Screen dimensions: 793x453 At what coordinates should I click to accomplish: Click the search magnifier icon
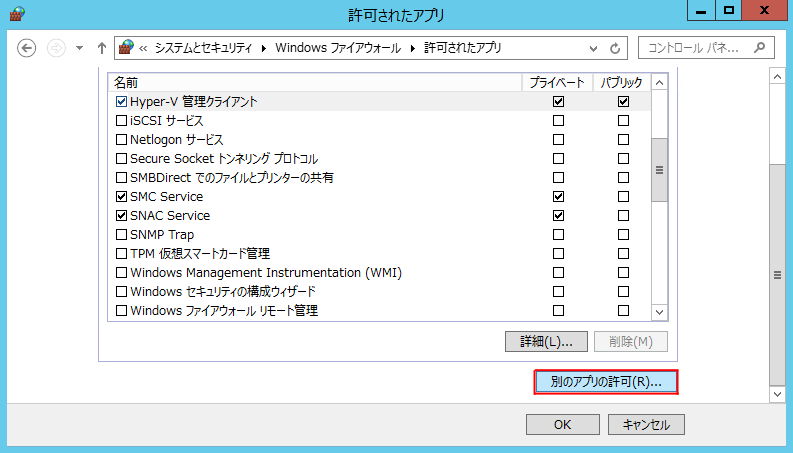click(759, 48)
